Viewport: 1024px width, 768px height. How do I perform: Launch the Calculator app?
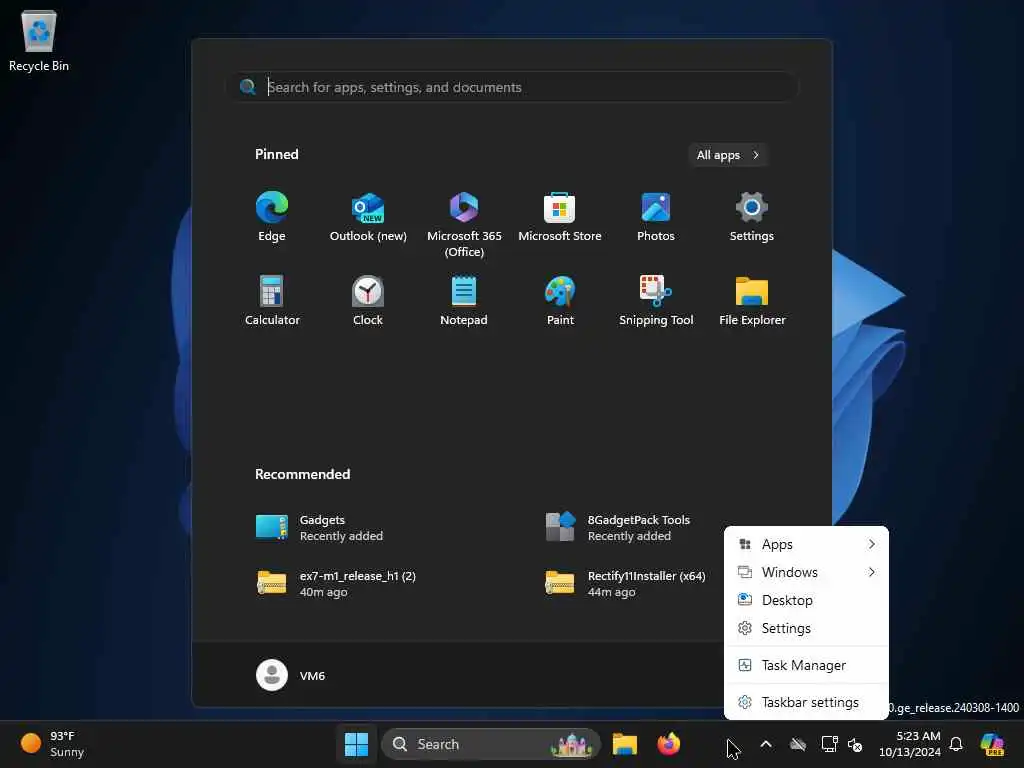(x=272, y=301)
